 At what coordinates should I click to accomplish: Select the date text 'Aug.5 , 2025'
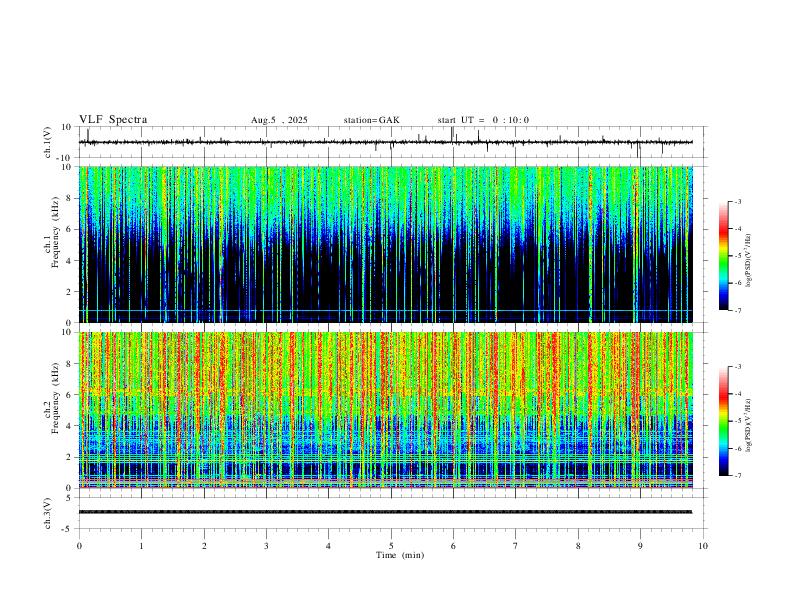point(279,120)
